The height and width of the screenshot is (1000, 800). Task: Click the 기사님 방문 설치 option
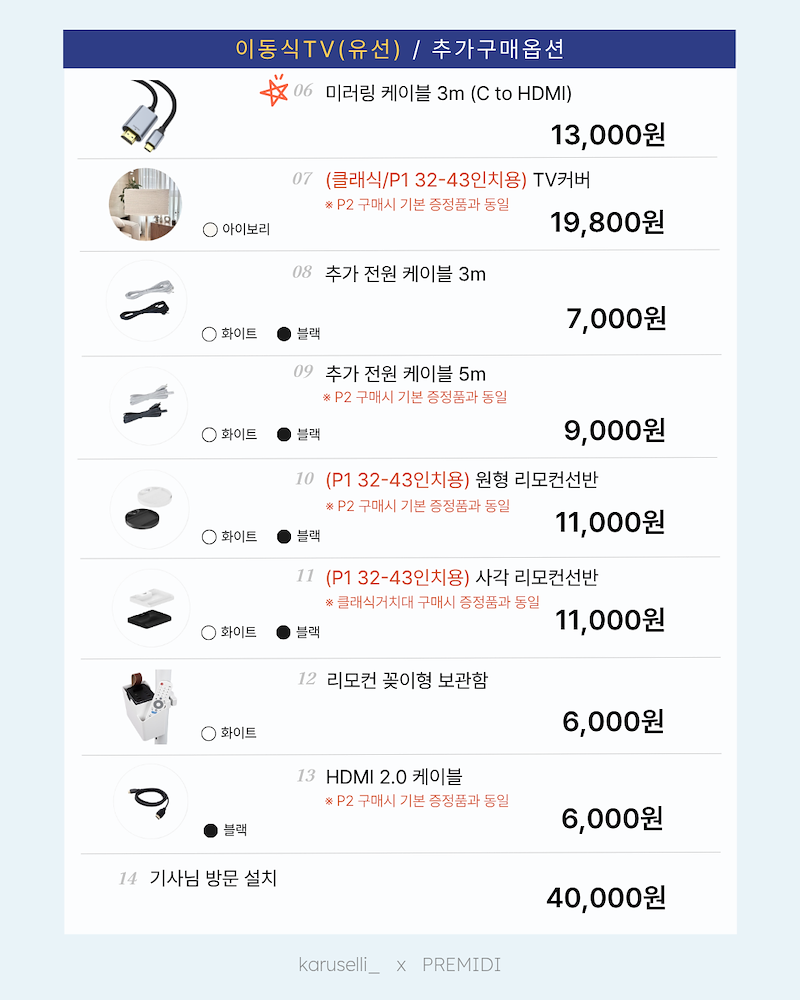tap(212, 878)
